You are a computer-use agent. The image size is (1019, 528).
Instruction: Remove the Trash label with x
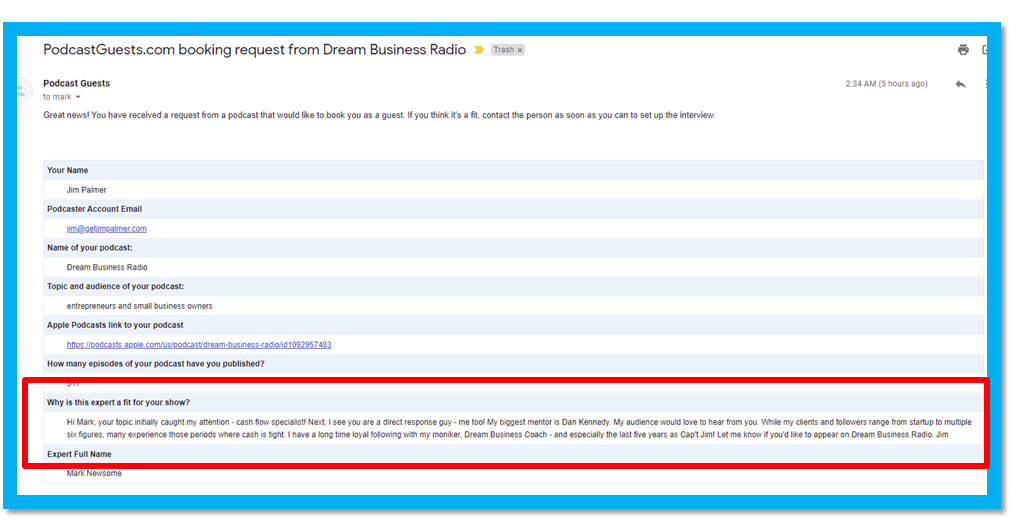coord(520,50)
